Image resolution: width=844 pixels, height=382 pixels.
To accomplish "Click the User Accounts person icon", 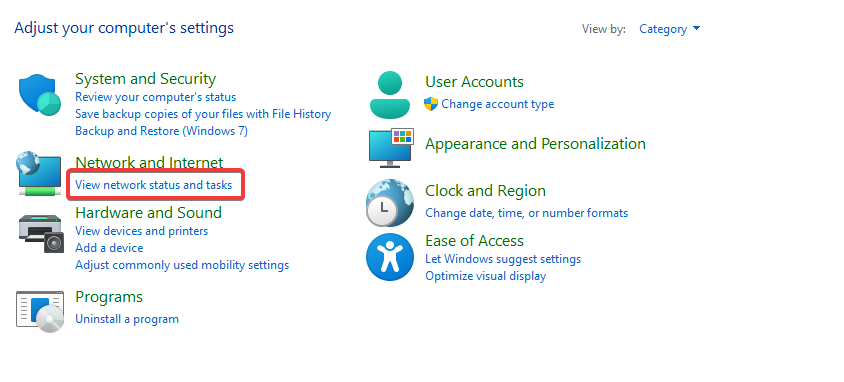I will [x=390, y=95].
